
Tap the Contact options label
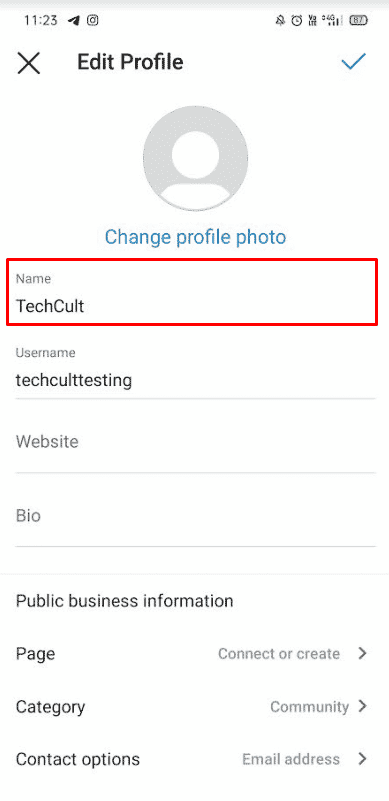tap(78, 760)
